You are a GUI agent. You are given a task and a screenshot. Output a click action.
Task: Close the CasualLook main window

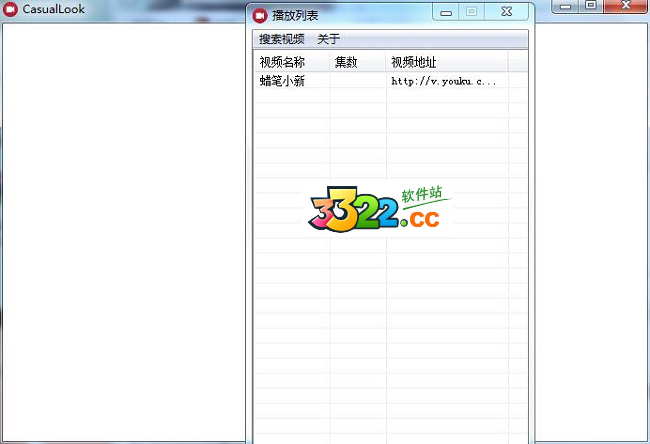coord(626,6)
